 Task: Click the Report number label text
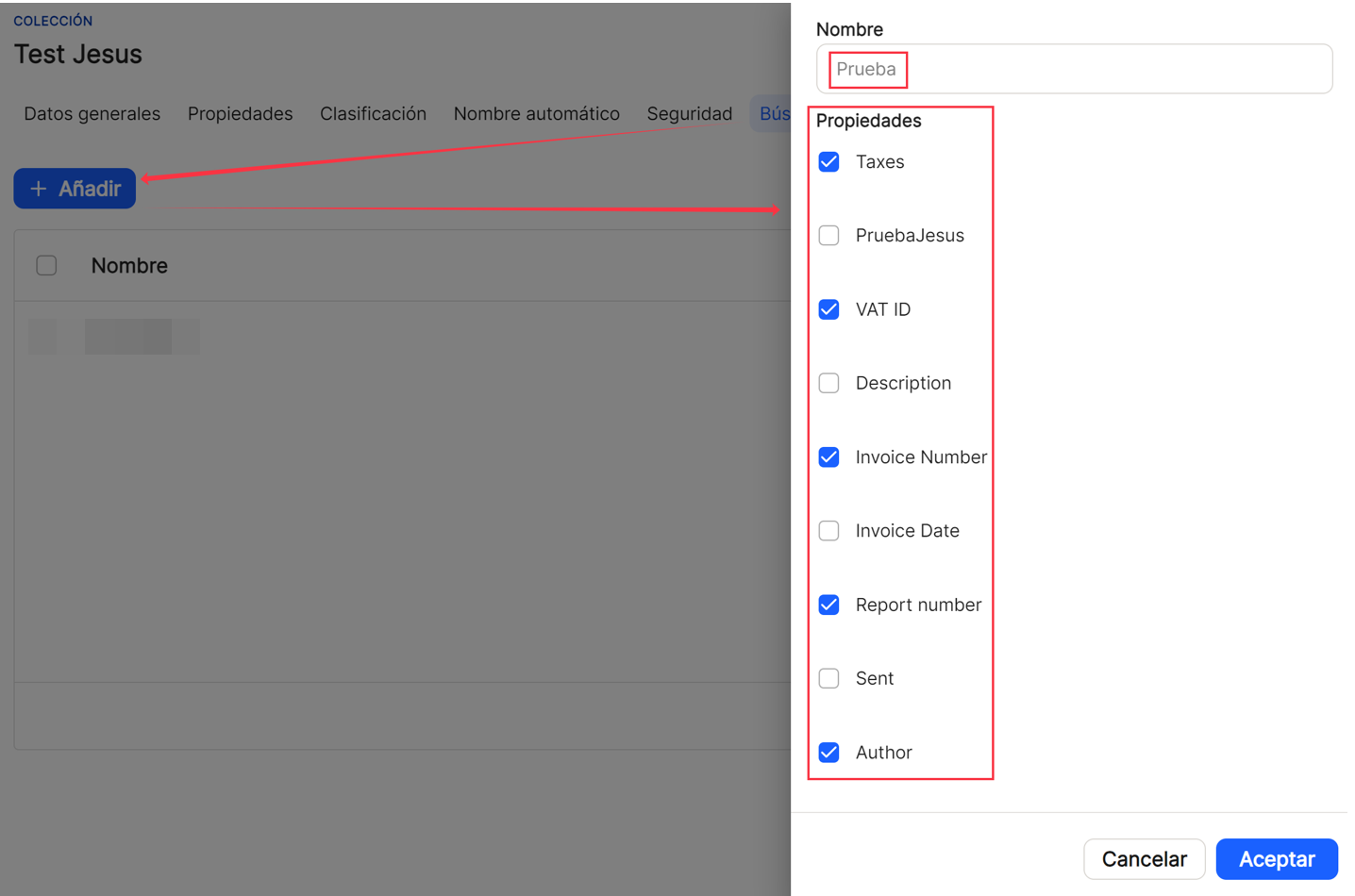pyautogui.click(x=918, y=605)
